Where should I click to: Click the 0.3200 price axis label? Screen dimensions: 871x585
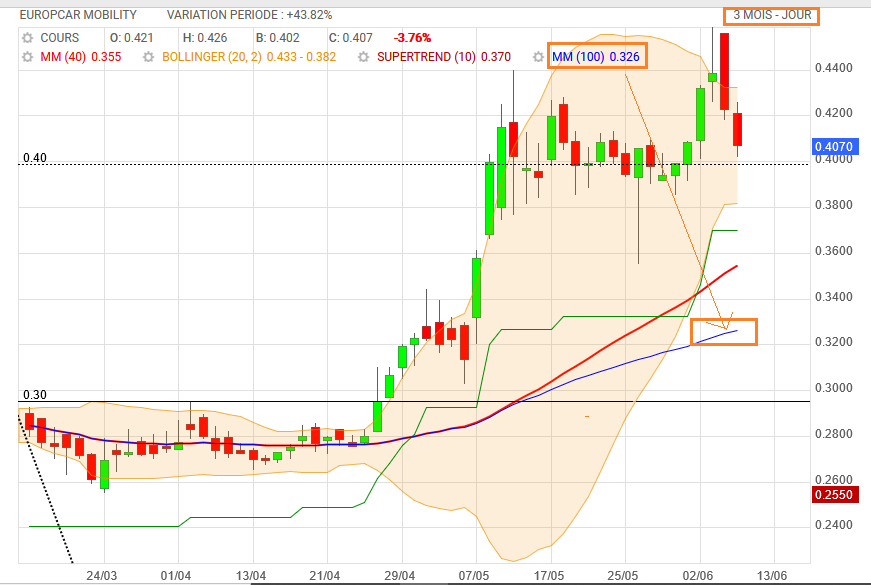(x=834, y=342)
